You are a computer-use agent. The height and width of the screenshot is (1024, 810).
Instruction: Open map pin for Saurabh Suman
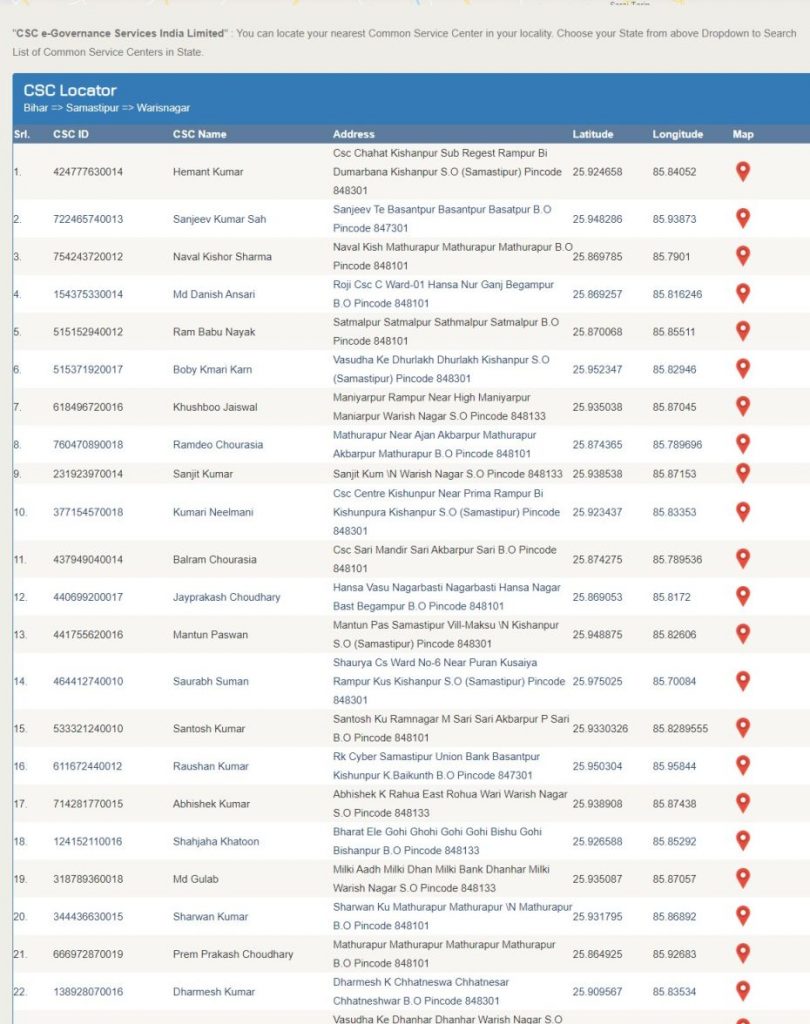coord(743,681)
